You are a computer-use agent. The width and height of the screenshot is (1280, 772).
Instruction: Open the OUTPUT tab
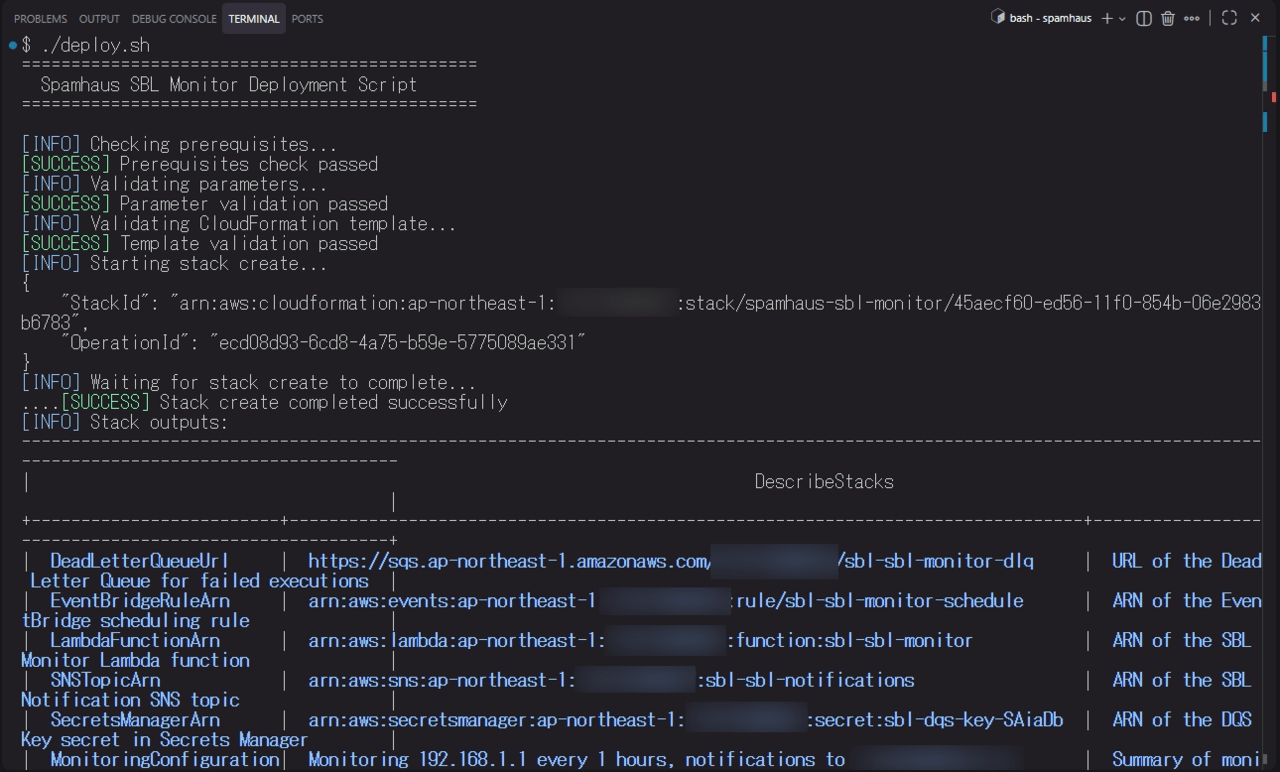[x=99, y=19]
